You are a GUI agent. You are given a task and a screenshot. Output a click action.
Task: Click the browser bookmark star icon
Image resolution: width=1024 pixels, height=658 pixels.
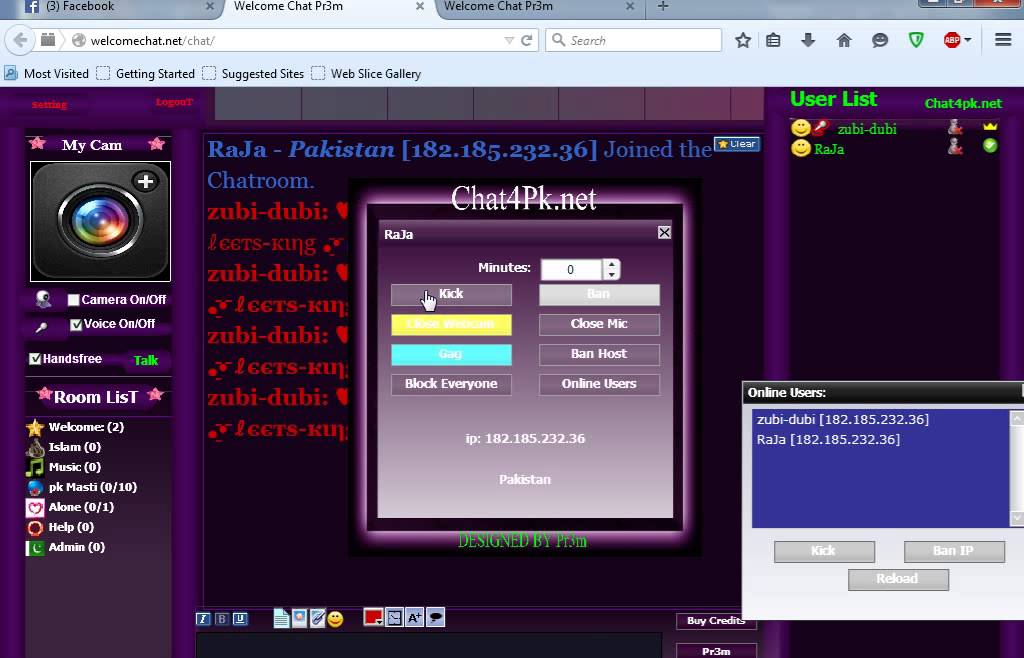743,40
